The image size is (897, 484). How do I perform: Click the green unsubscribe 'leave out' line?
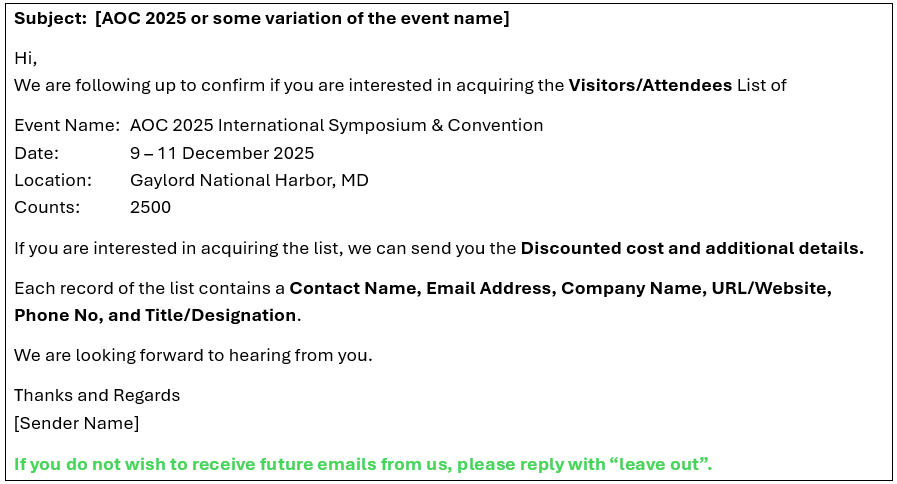363,464
